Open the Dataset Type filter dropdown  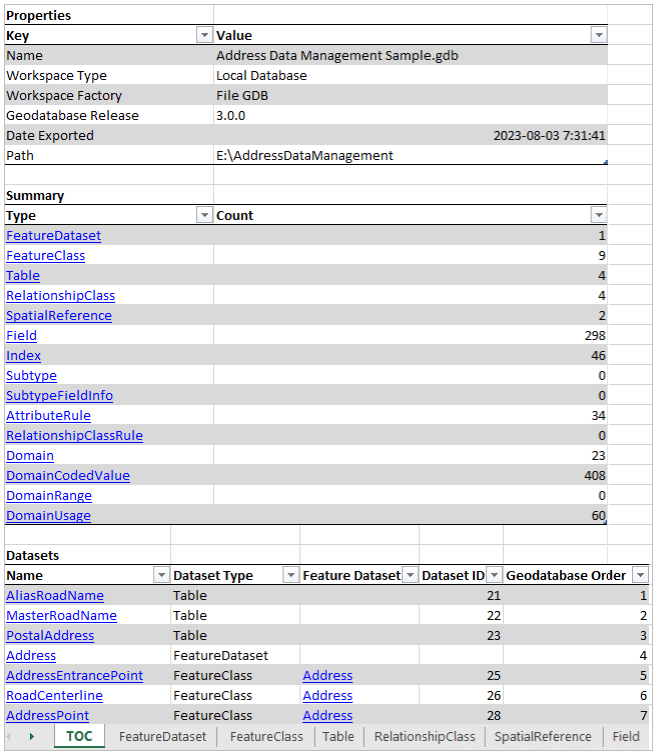click(291, 575)
